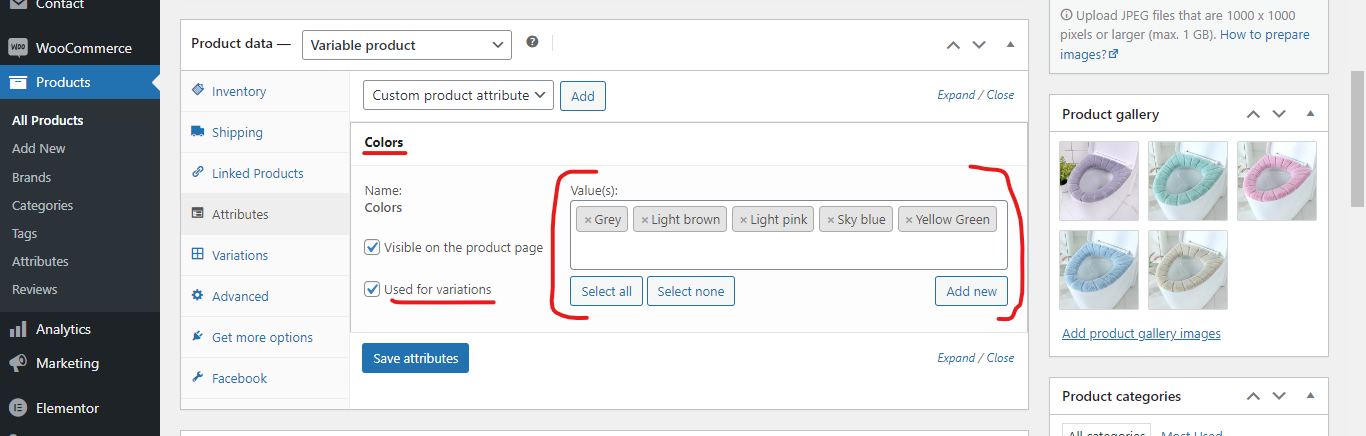Click Add product gallery images link
1366x436 pixels.
(x=1141, y=333)
